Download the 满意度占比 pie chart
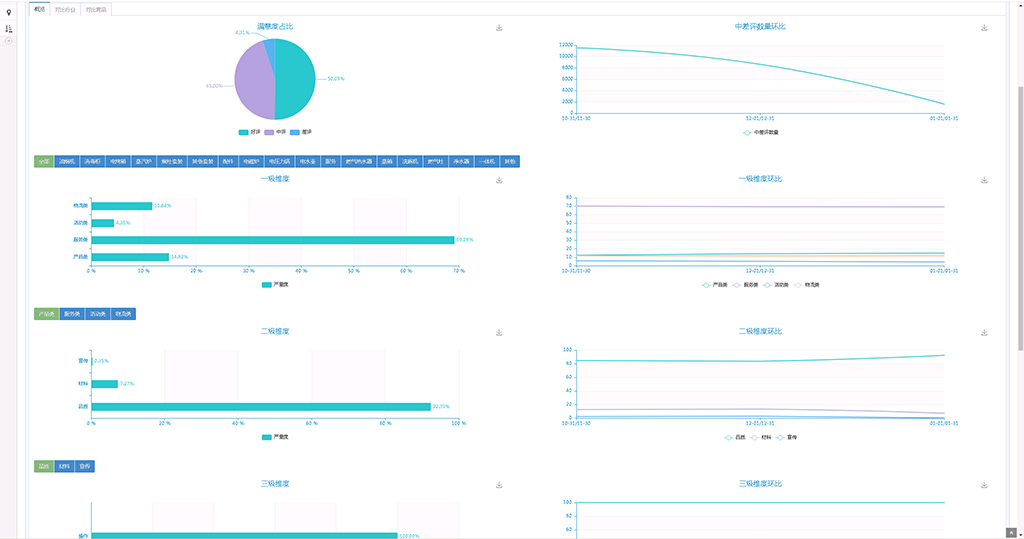This screenshot has height=539, width=1024. 499,28
